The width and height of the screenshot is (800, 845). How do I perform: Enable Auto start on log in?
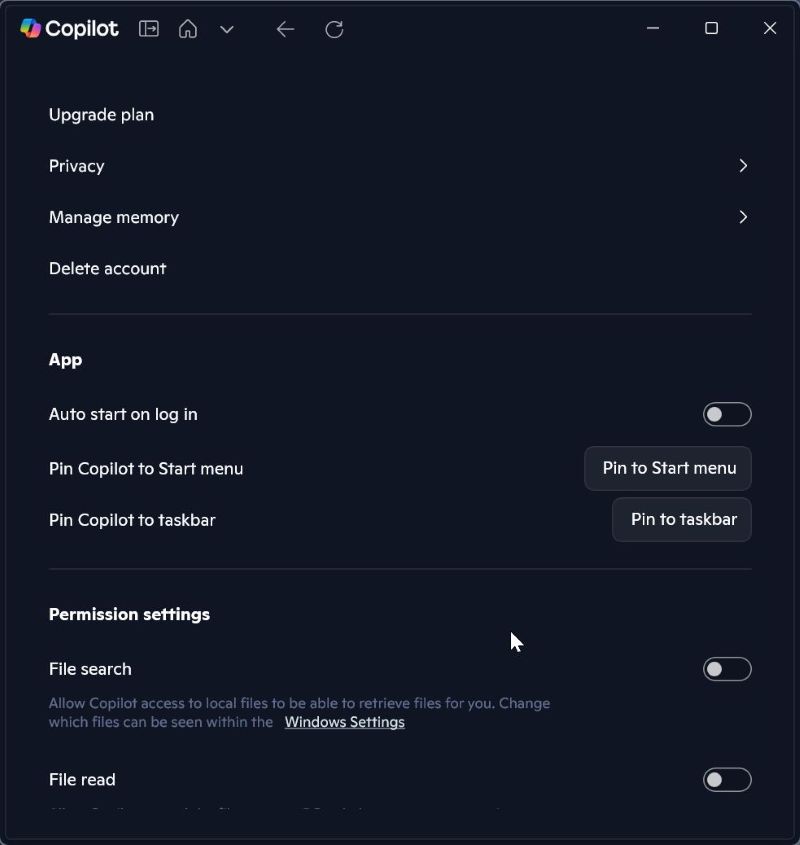pyautogui.click(x=727, y=414)
